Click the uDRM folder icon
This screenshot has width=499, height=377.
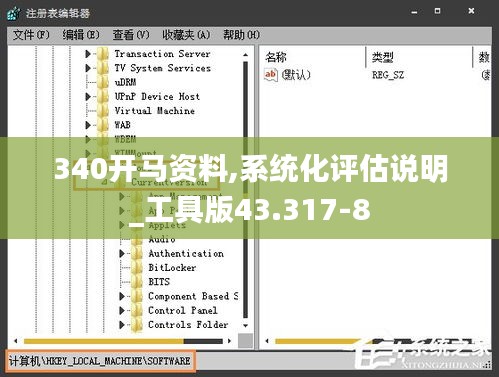103,82
